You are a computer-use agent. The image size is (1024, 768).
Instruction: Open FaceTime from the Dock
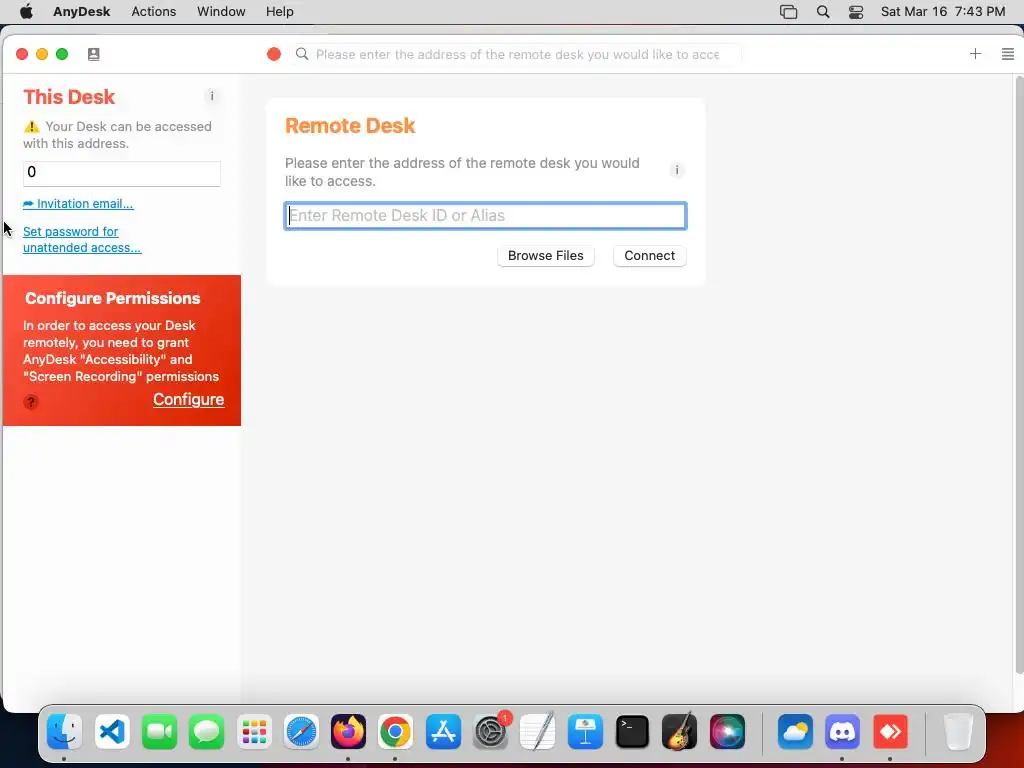159,731
